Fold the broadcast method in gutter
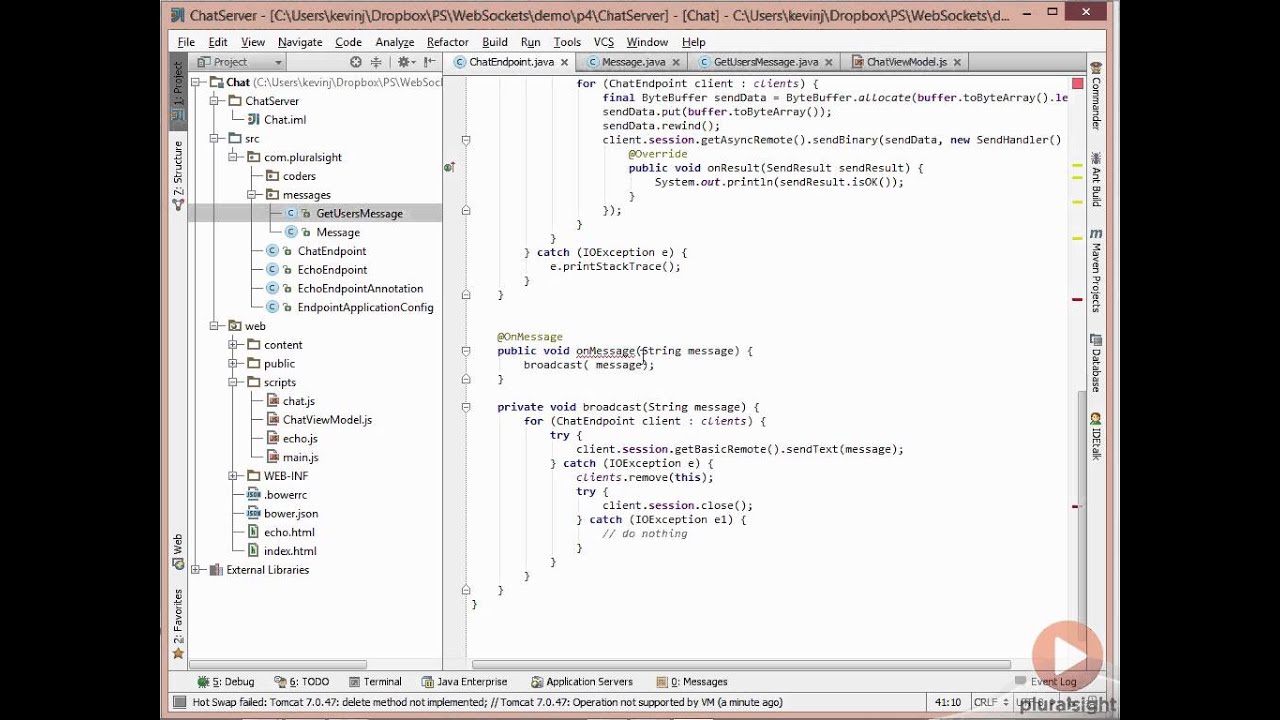1280x720 pixels. [x=466, y=407]
